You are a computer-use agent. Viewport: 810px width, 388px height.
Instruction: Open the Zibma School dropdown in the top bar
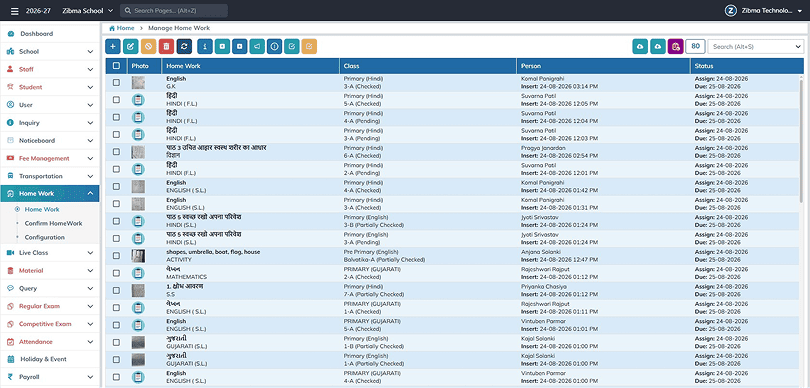(88, 11)
